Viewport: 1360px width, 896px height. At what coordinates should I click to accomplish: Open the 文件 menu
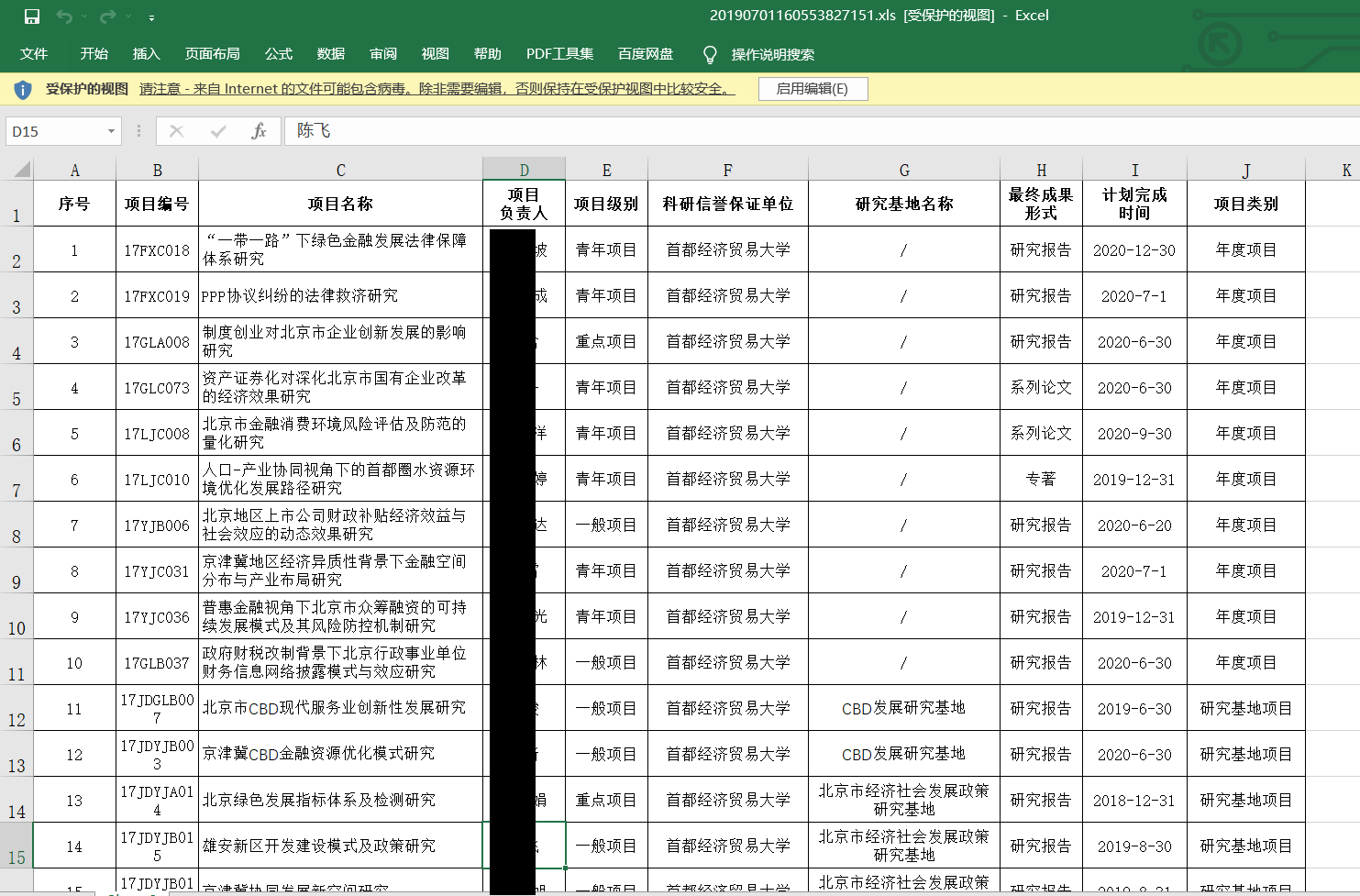pyautogui.click(x=34, y=54)
